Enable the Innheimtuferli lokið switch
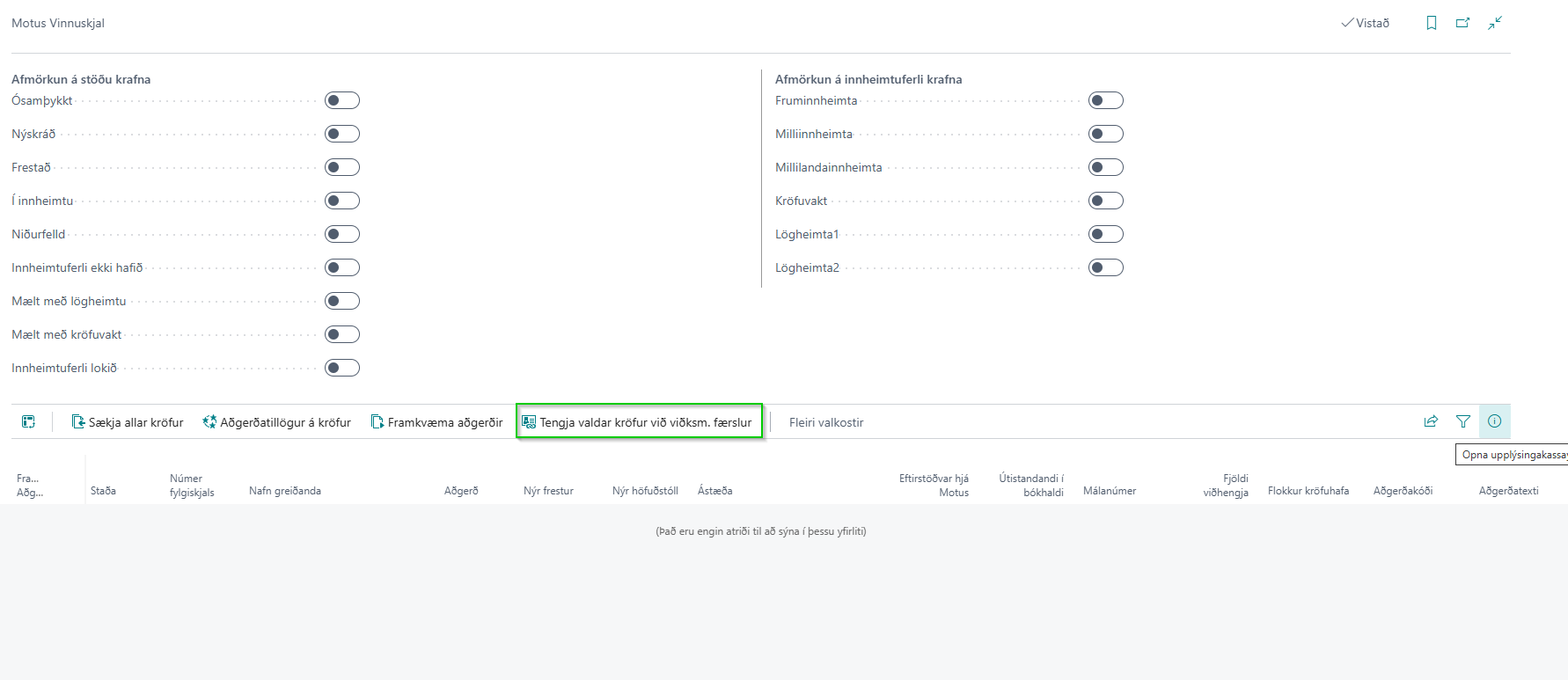Viewport: 1568px width, 680px height. (341, 368)
